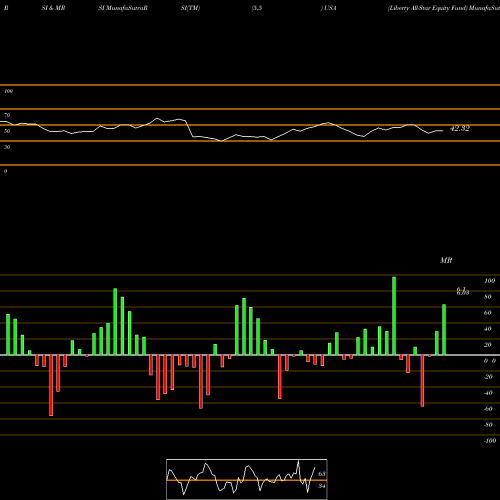Click the 0 label below the RSI panel
This screenshot has height=500, width=500.
point(5,171)
